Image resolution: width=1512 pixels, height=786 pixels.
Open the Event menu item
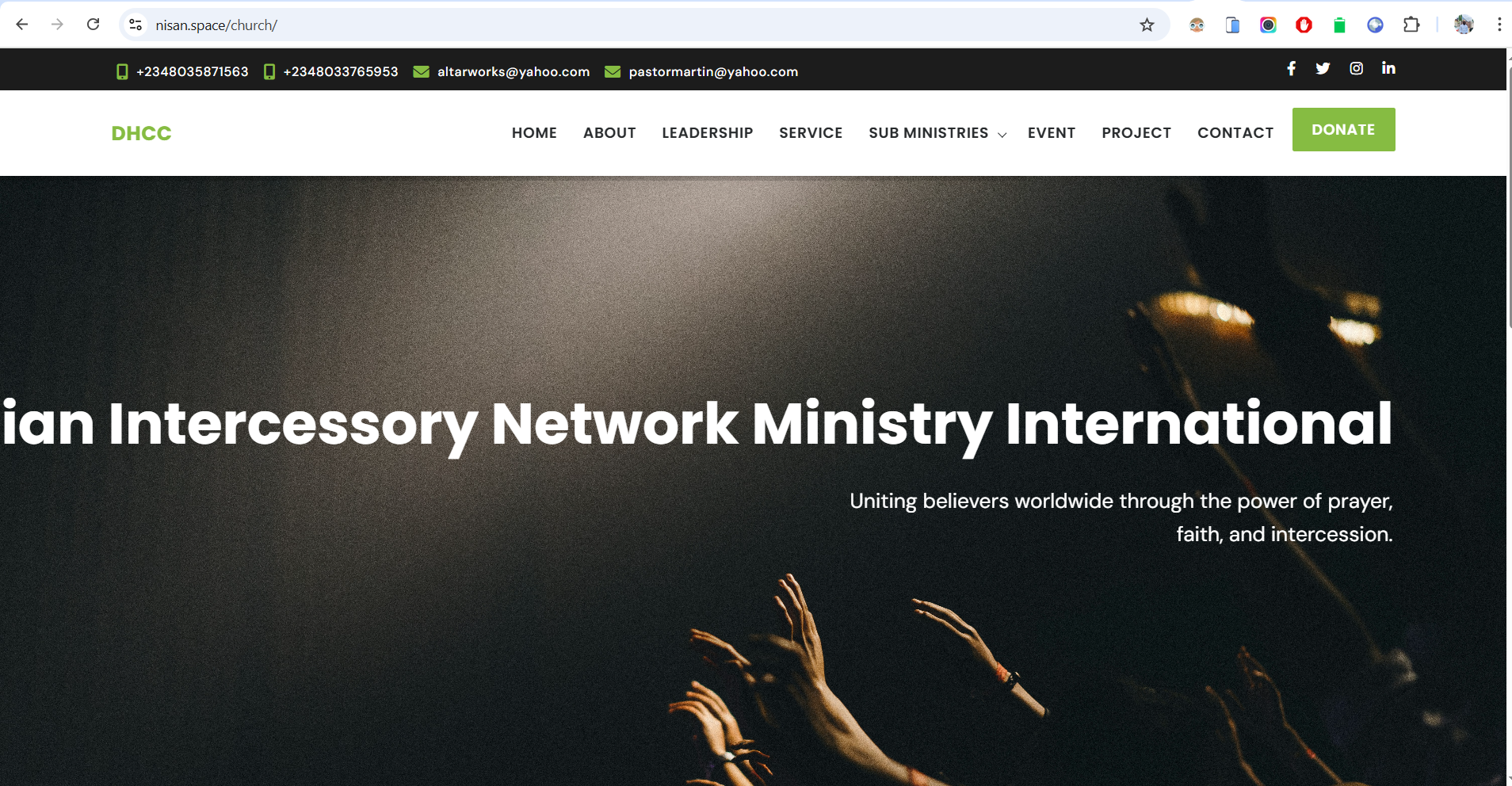click(1051, 133)
